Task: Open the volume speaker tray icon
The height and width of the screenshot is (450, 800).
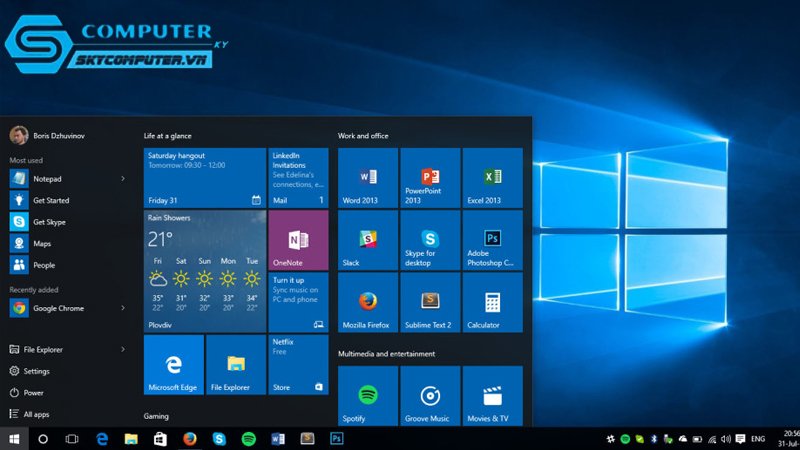Action: click(726, 439)
